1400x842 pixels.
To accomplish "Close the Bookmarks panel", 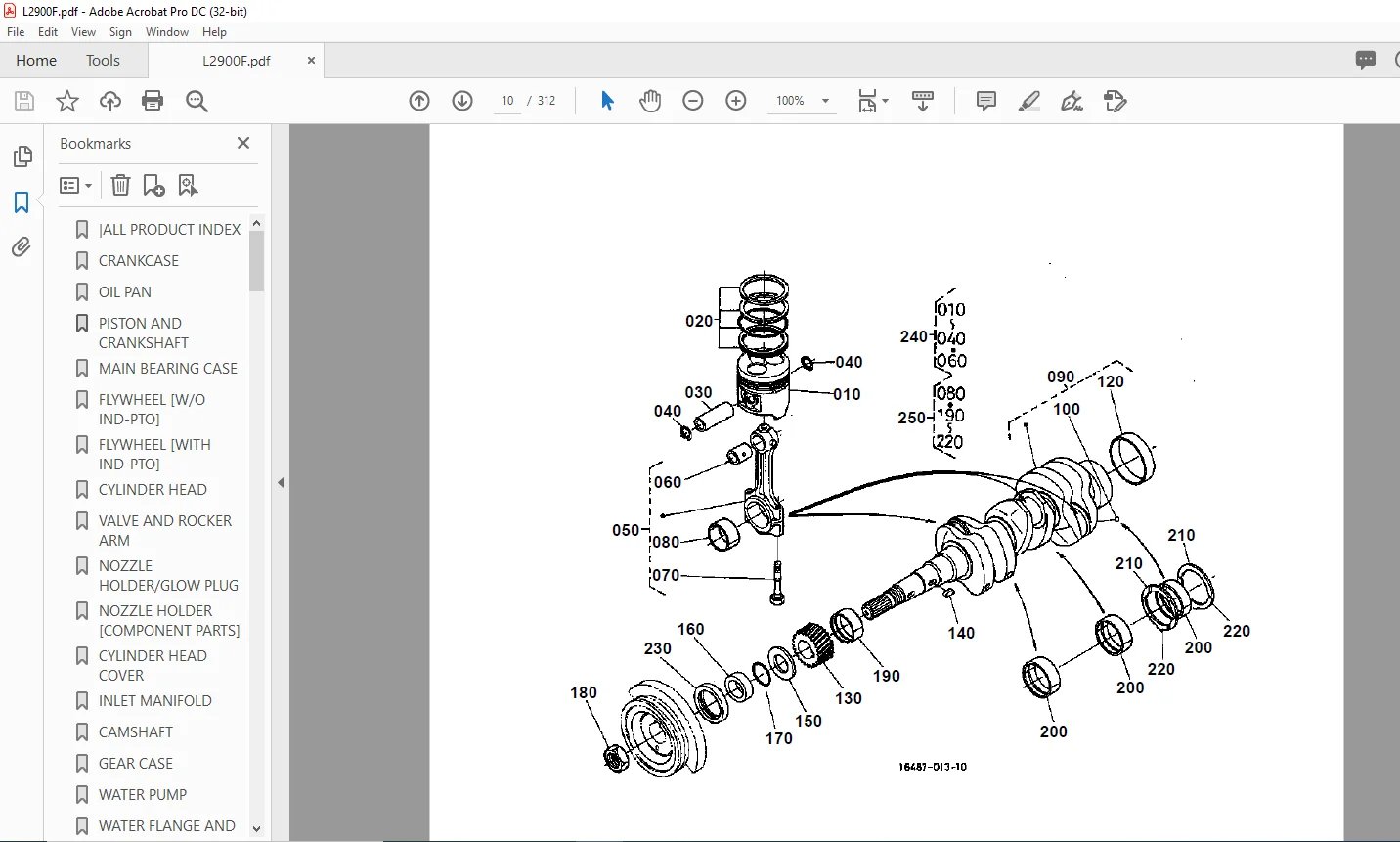I will (243, 143).
